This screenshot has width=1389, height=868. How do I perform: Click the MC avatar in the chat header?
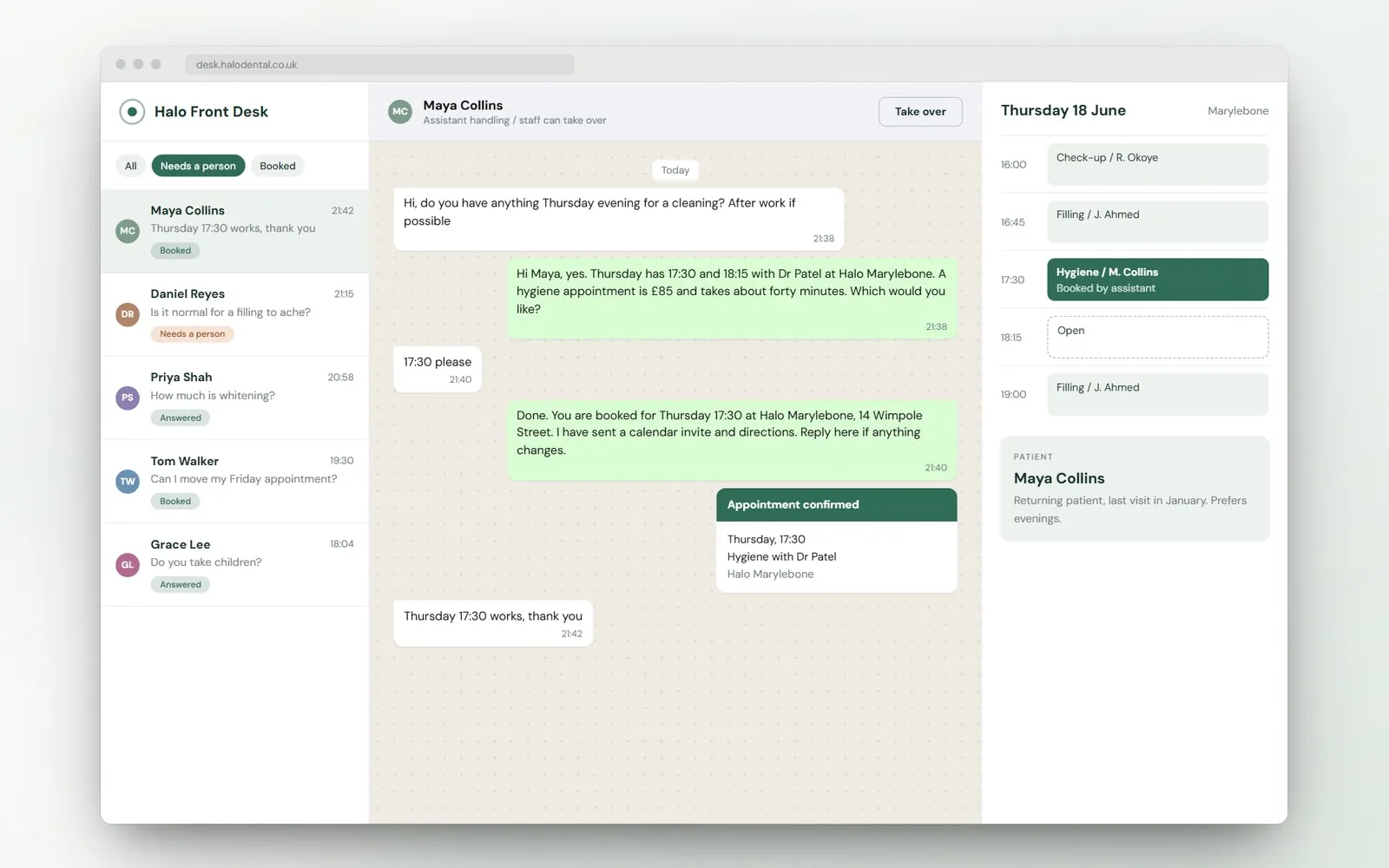[x=400, y=111]
